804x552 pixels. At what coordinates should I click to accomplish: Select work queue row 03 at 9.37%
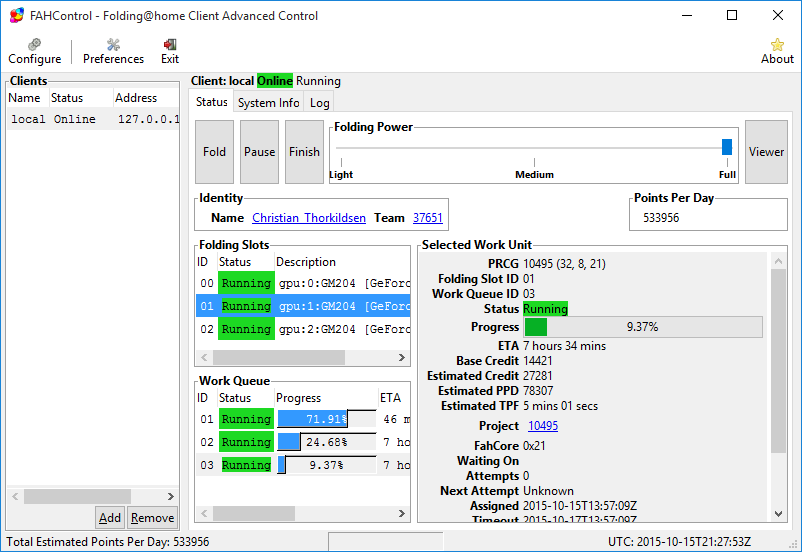click(303, 465)
